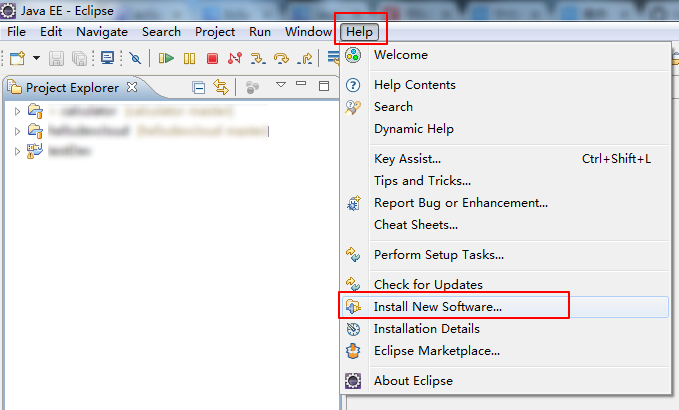Click the Step Return icon
Image resolution: width=679 pixels, height=410 pixels.
pos(305,58)
